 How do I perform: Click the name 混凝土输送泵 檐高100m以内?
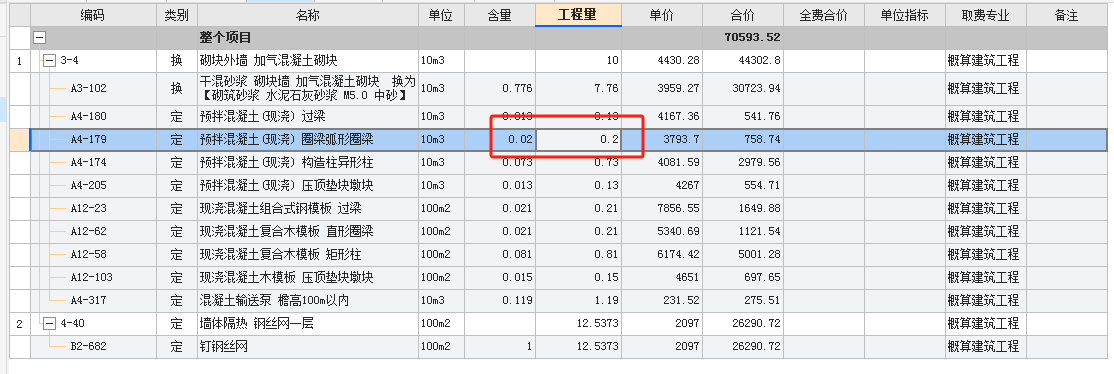point(274,301)
